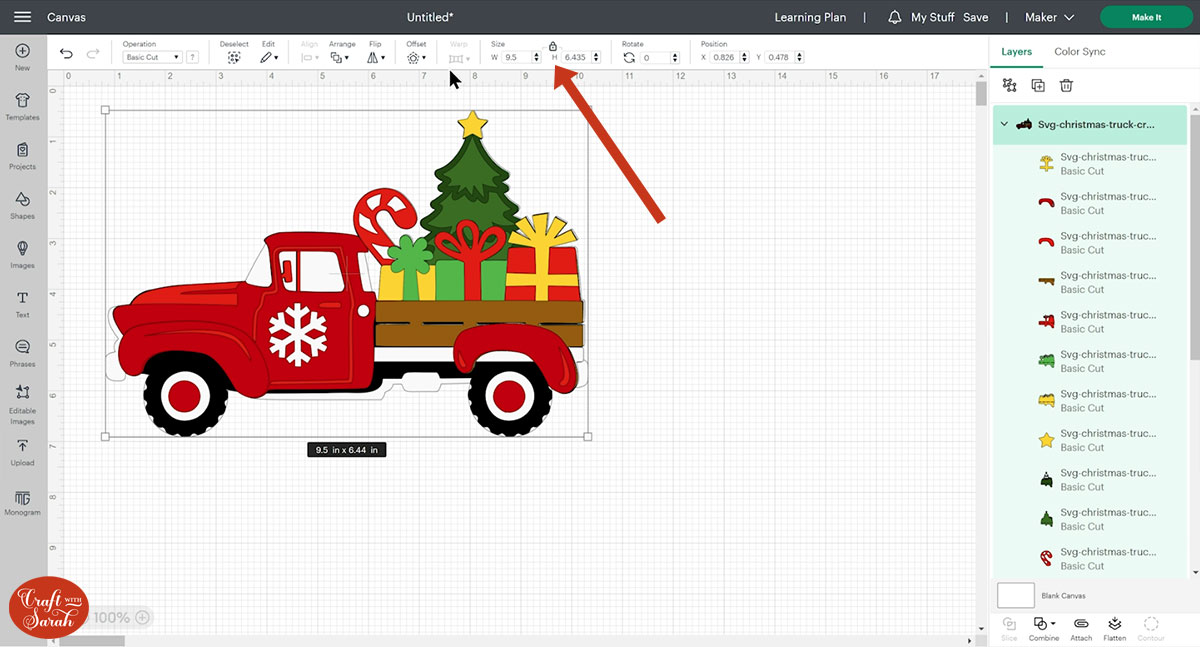The height and width of the screenshot is (647, 1200).
Task: Click the New project icon
Action: (22, 51)
